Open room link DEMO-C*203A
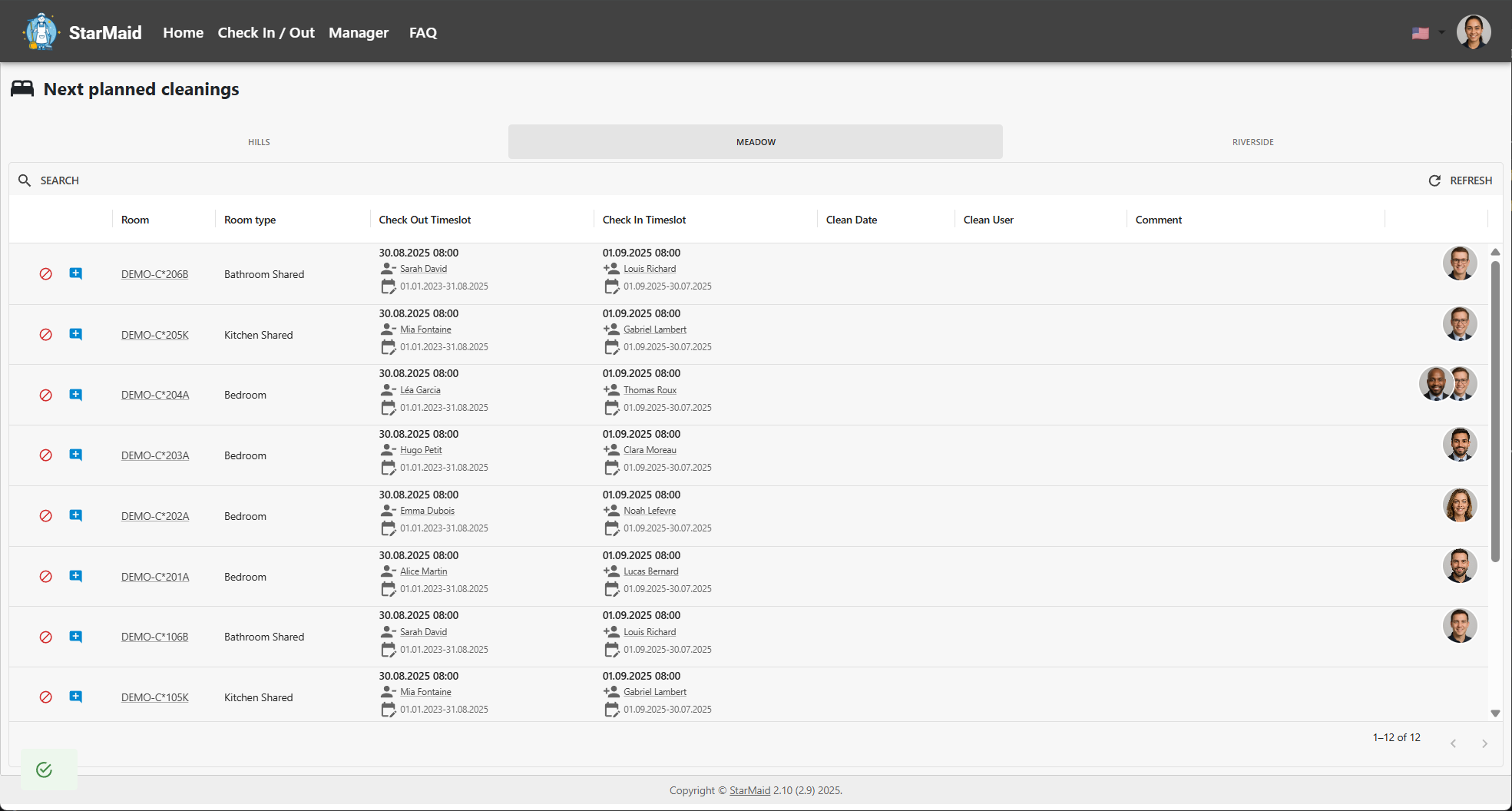This screenshot has height=811, width=1512. tap(155, 455)
